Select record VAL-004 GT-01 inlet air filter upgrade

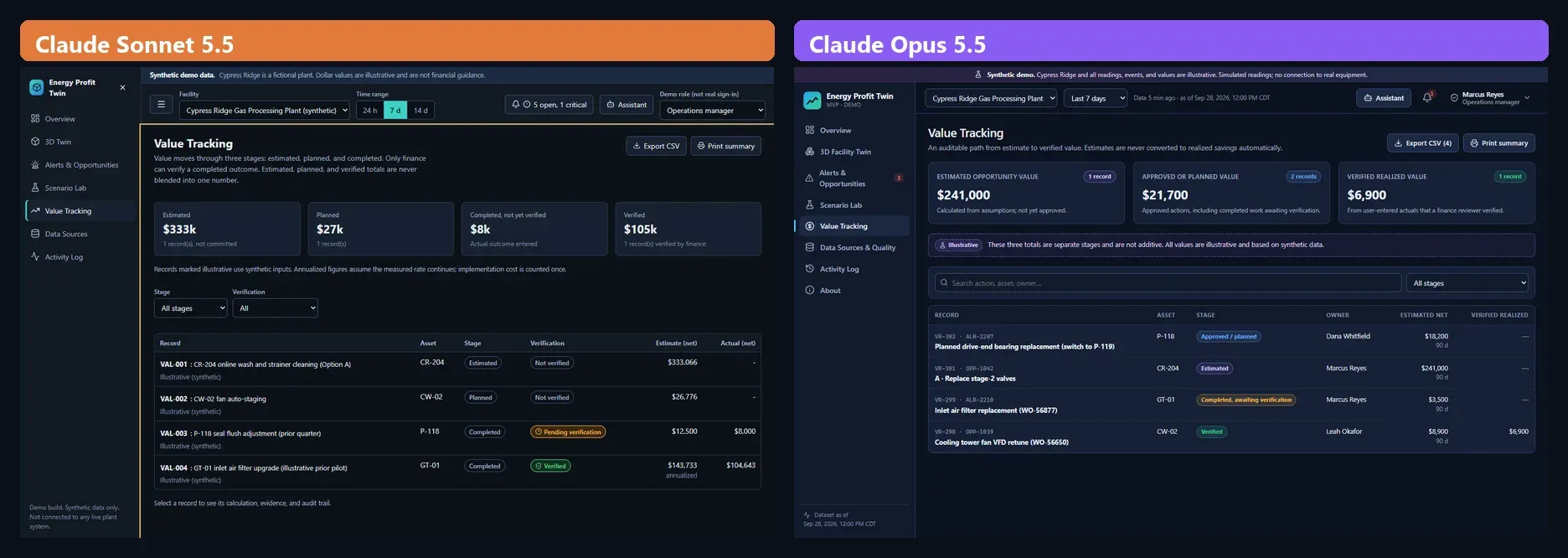[x=457, y=473]
